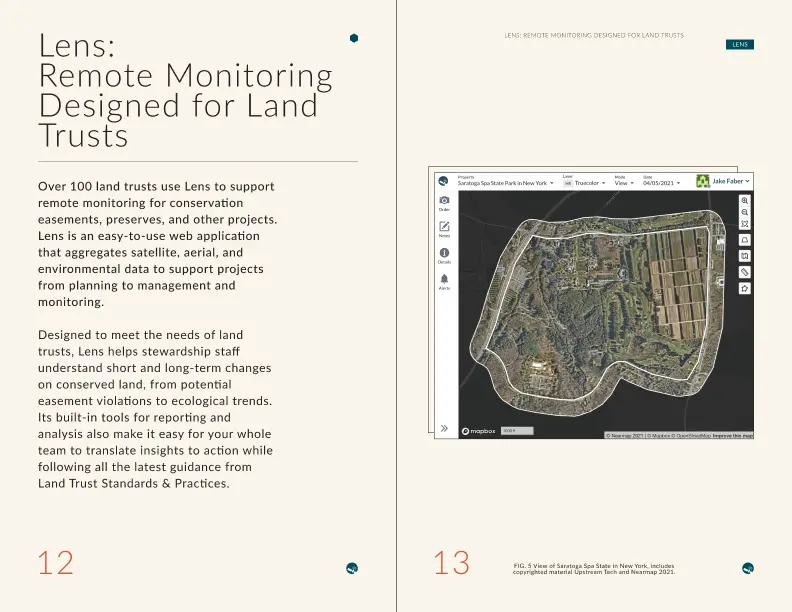Click the teal hexagon marker by title
This screenshot has width=792, height=612.
(x=354, y=38)
